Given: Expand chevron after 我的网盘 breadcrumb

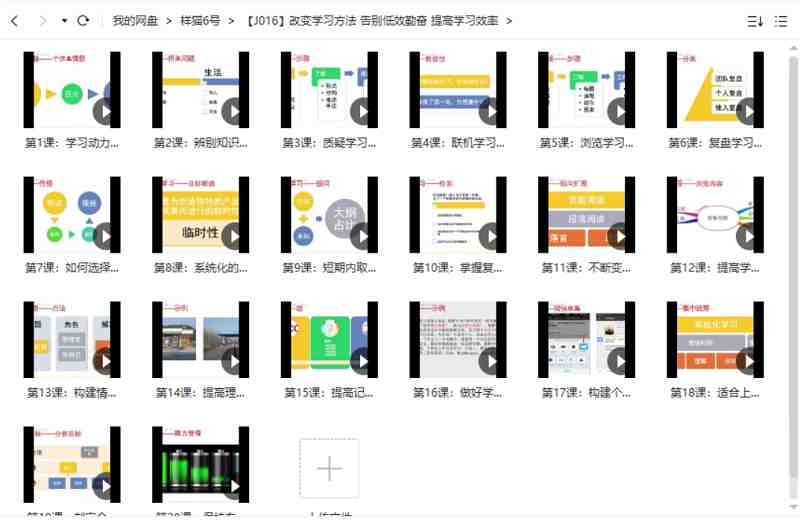Looking at the screenshot, I should click(x=167, y=20).
